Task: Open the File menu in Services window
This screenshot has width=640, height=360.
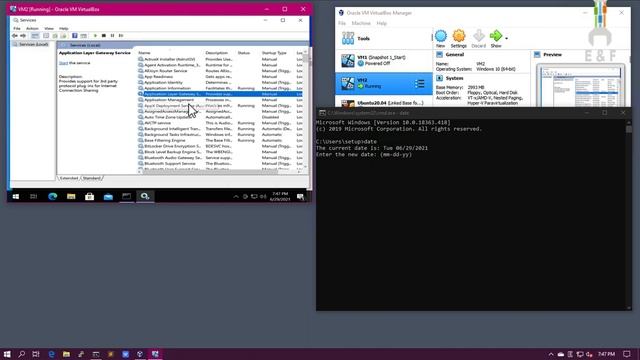Action: pos(17,29)
